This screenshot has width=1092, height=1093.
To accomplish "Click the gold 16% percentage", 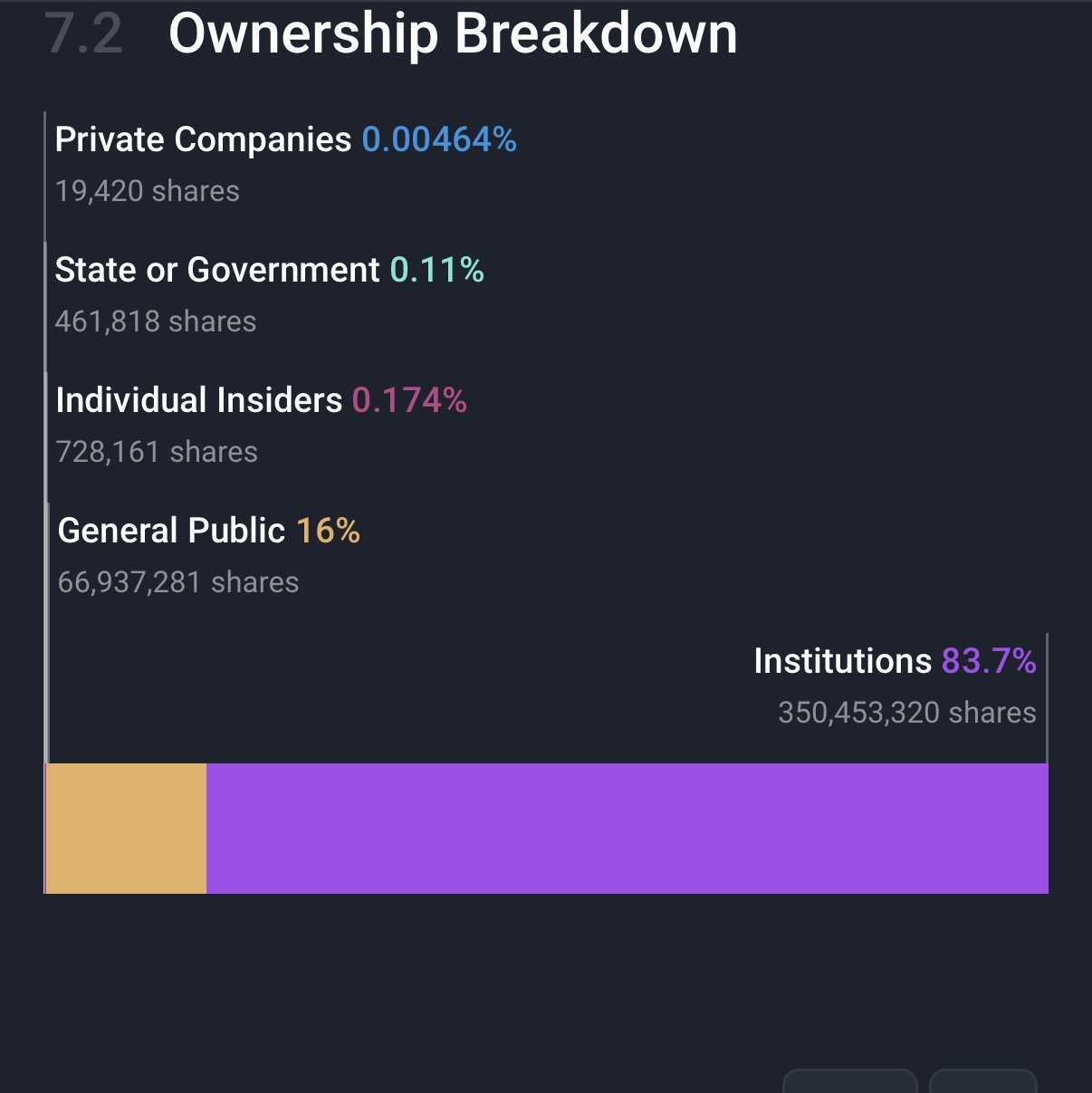I will tap(328, 531).
